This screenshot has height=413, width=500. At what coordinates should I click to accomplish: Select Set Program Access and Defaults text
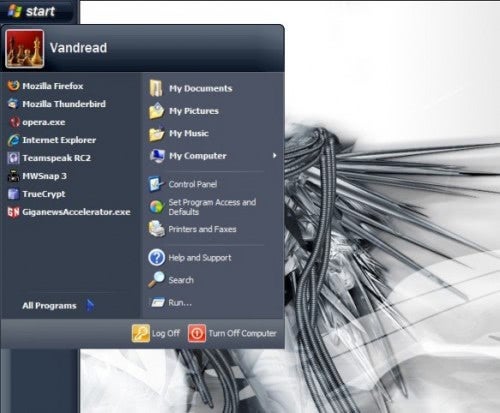click(212, 207)
